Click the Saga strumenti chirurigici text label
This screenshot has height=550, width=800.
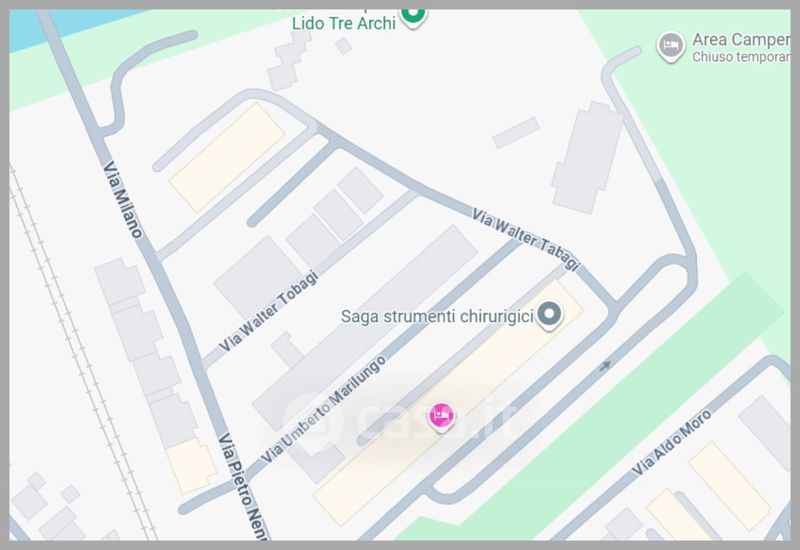coord(437,316)
